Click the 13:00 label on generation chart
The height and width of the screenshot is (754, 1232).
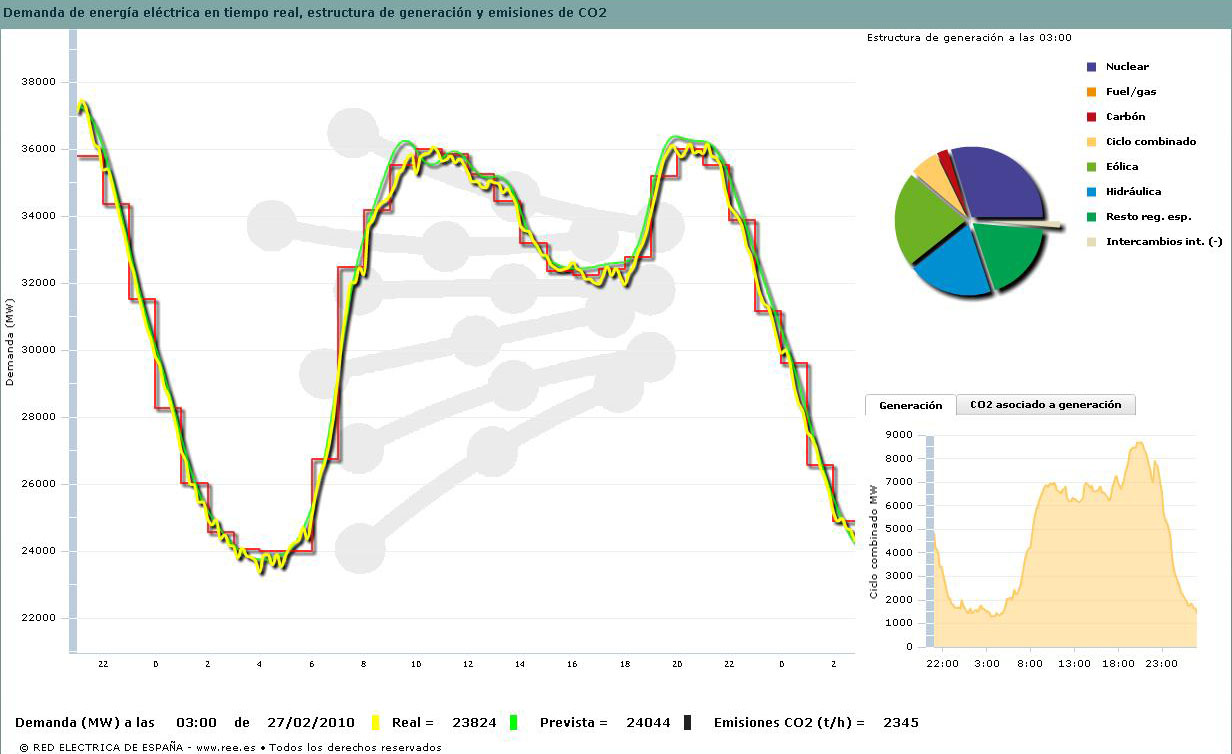click(x=1074, y=662)
